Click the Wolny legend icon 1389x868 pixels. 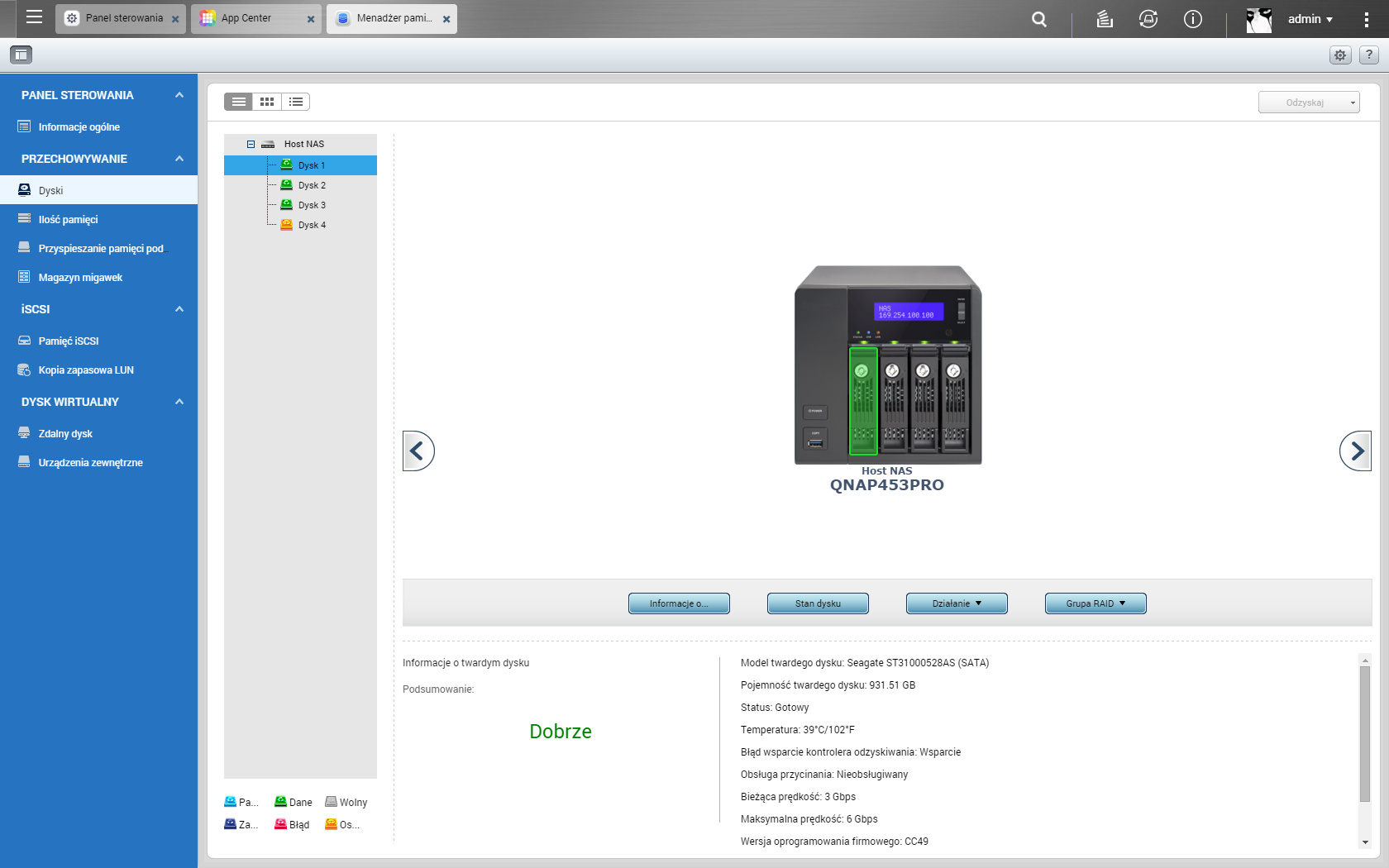331,802
